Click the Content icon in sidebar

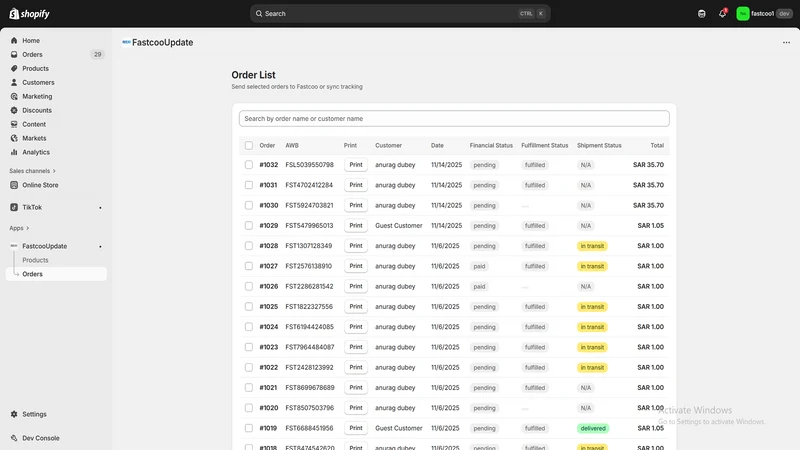(x=14, y=124)
